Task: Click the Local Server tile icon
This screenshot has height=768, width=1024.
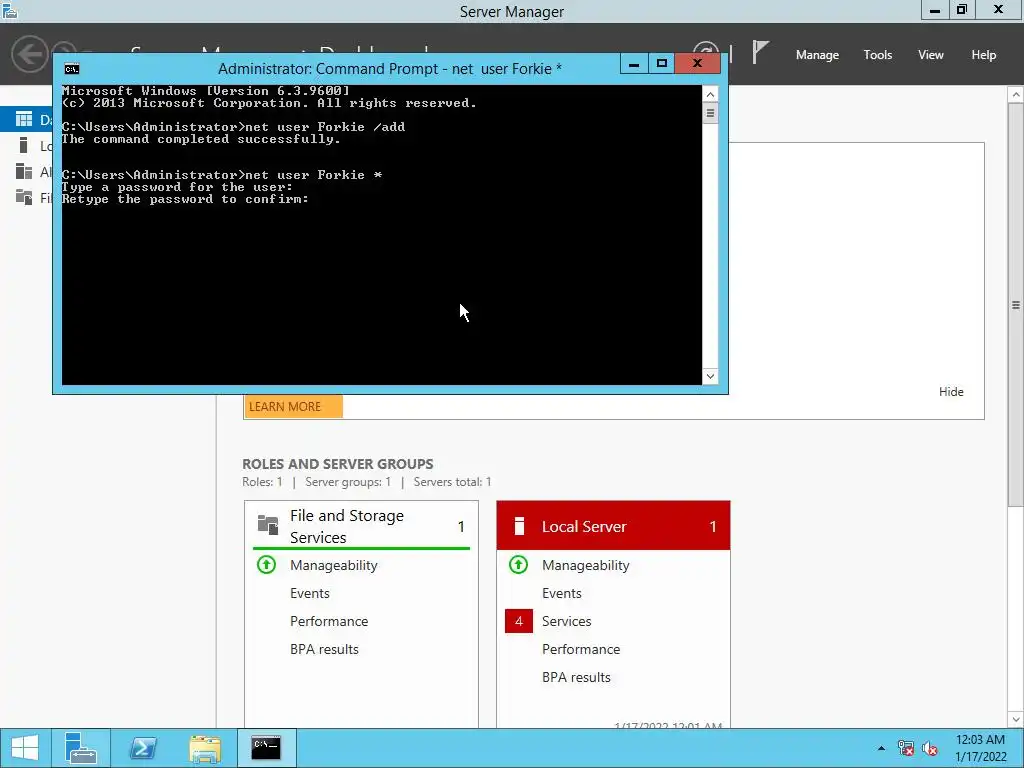Action: [x=519, y=526]
